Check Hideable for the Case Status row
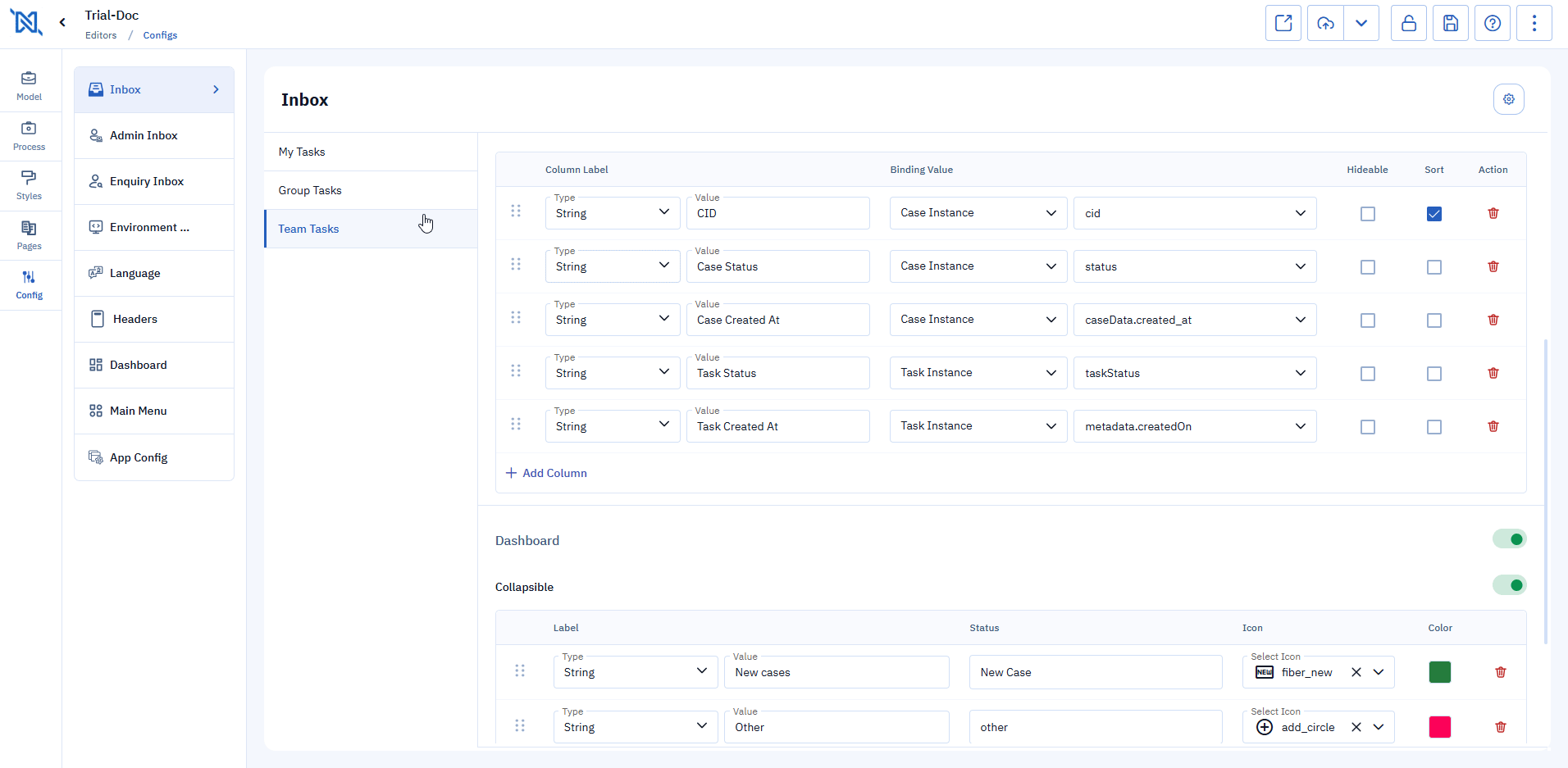Viewport: 1568px width, 768px height. tap(1368, 267)
